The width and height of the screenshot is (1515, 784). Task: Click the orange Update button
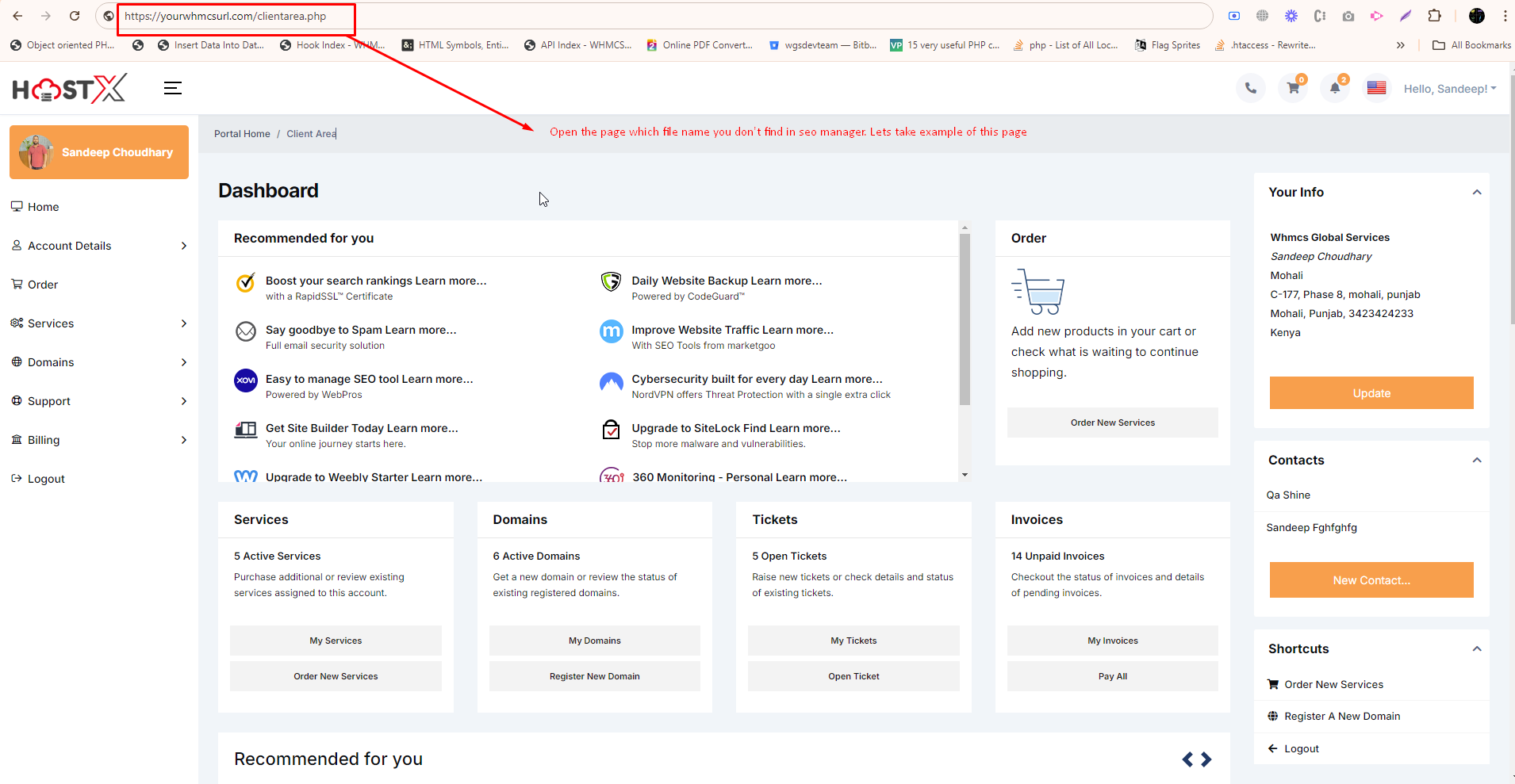coord(1371,393)
